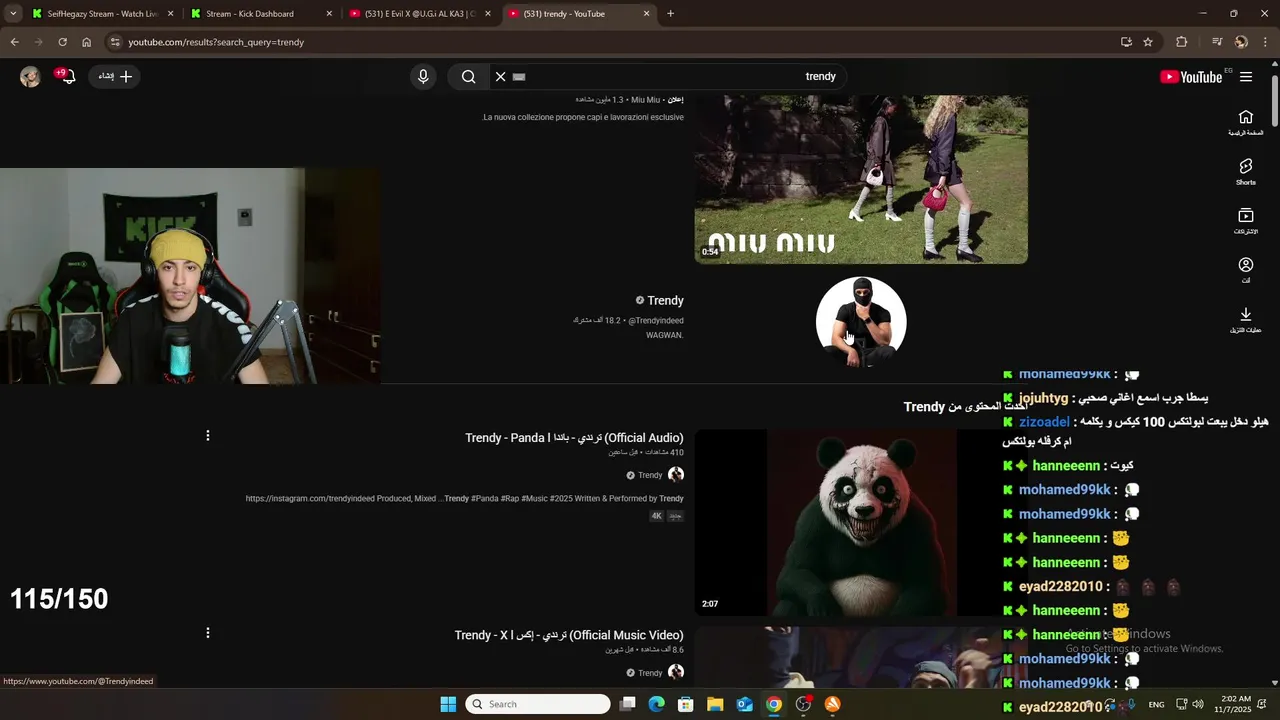Expand the Chrome tab search dropdown

[13, 14]
